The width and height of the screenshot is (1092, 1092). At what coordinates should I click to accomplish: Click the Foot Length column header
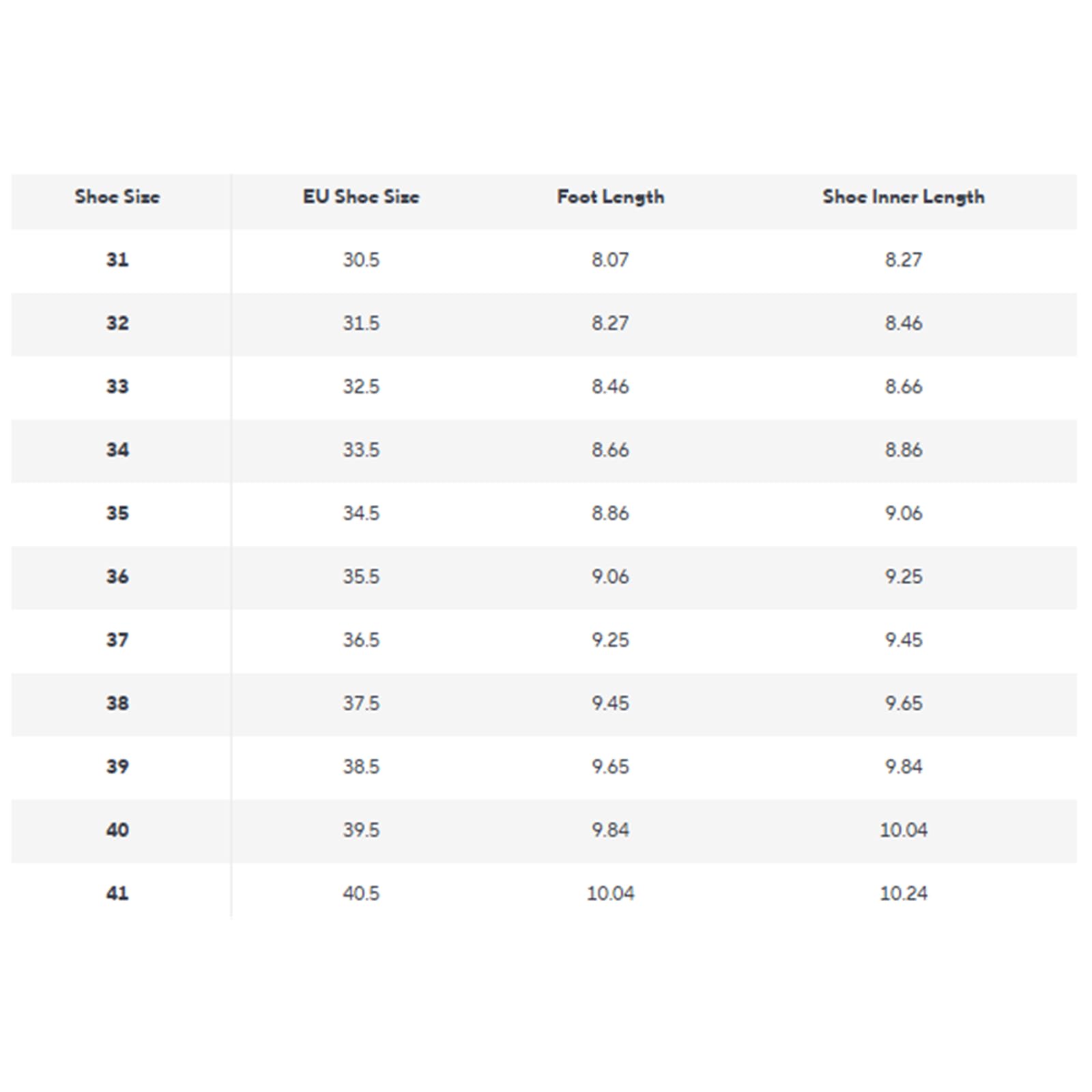(610, 197)
